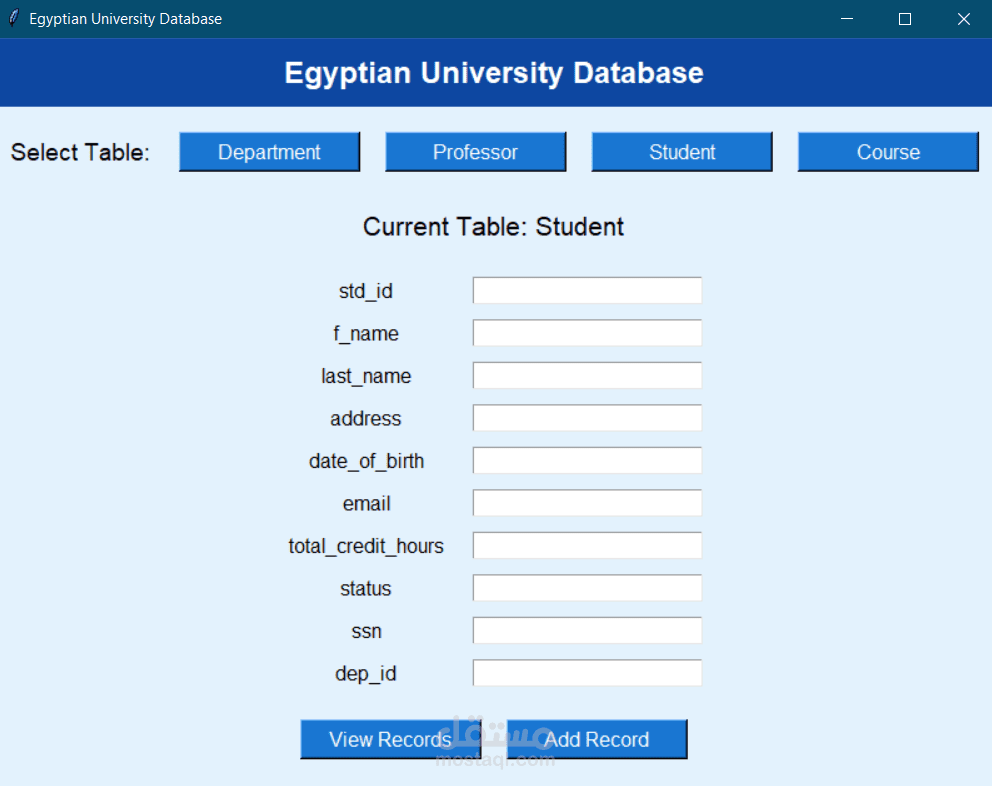
Task: Click the View Records button
Action: 390,739
